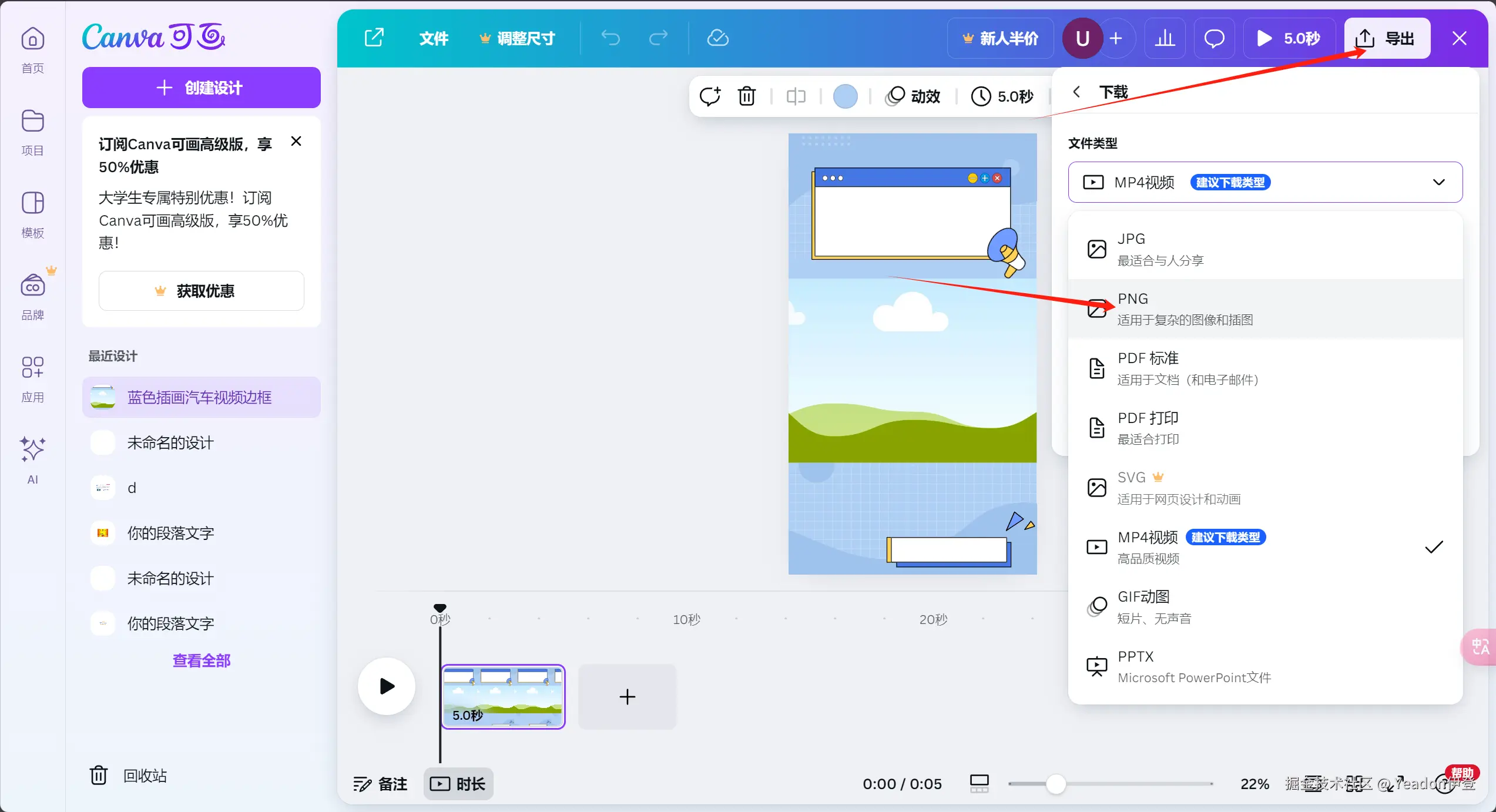Open the analytics bar chart icon
This screenshot has width=1496, height=812.
1165,38
